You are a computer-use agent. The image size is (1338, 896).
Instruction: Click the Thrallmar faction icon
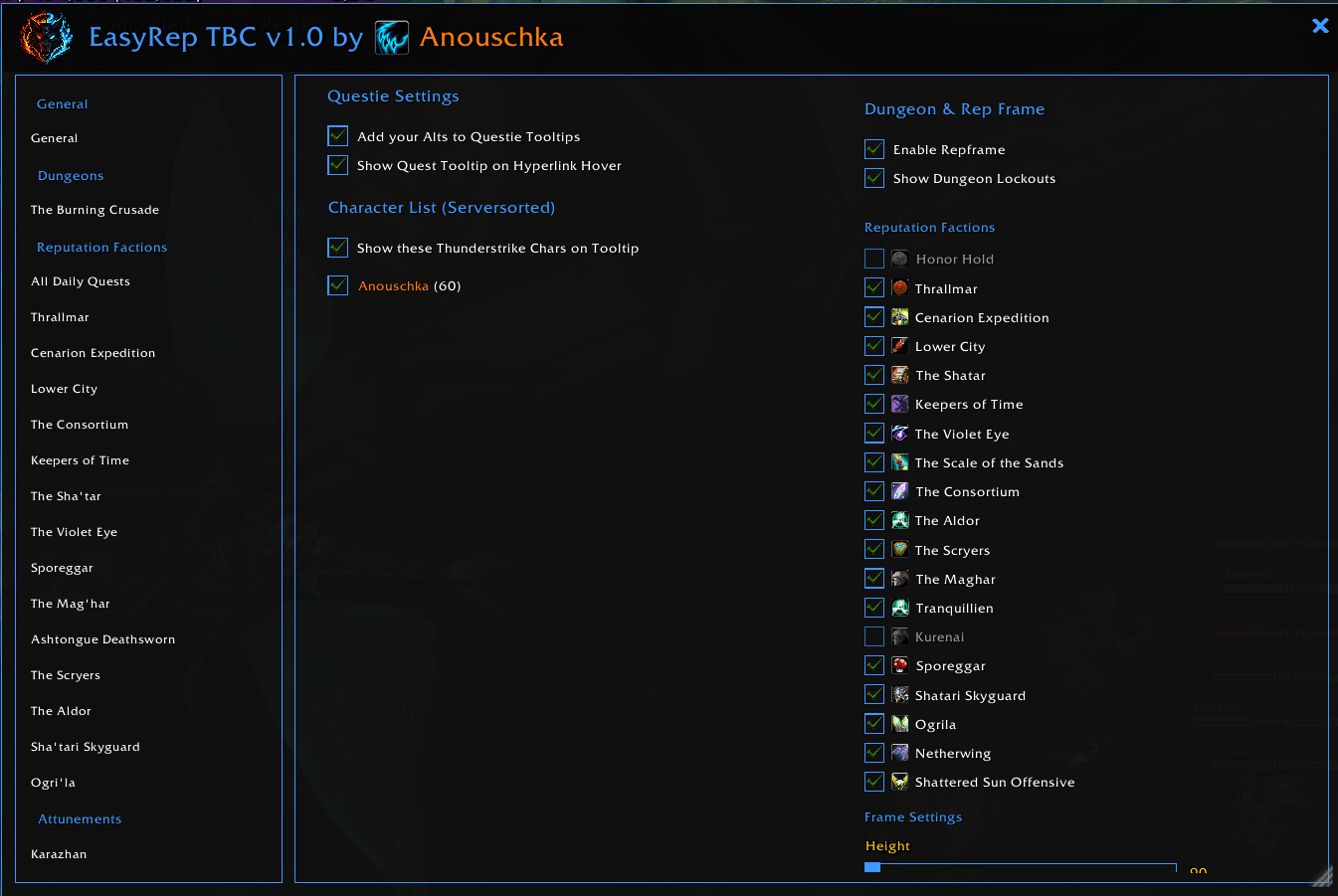[x=900, y=288]
